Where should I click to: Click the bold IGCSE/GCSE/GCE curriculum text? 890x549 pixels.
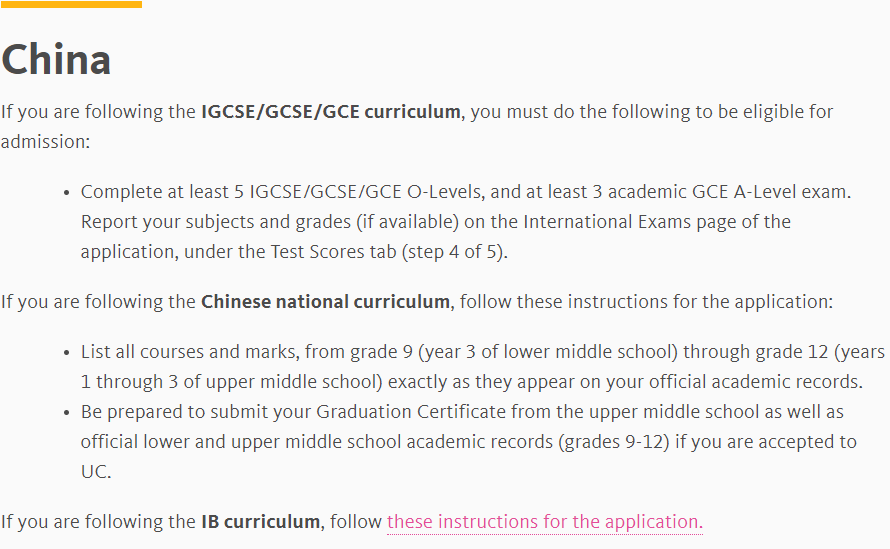coord(331,111)
